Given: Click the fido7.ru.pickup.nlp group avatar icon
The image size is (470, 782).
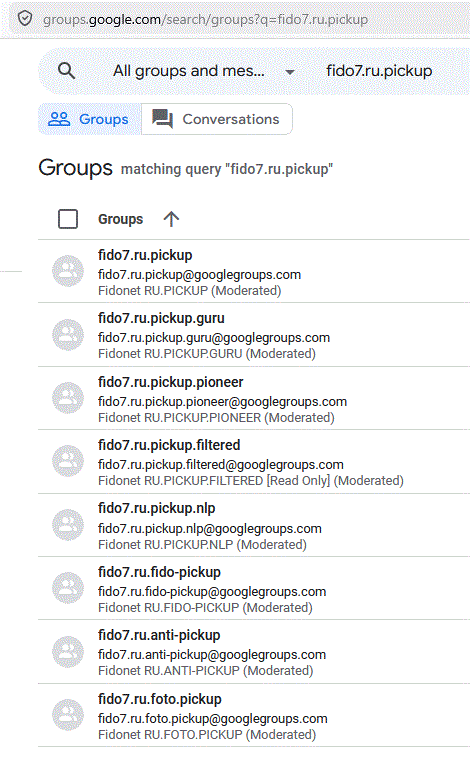Looking at the screenshot, I should [68, 525].
